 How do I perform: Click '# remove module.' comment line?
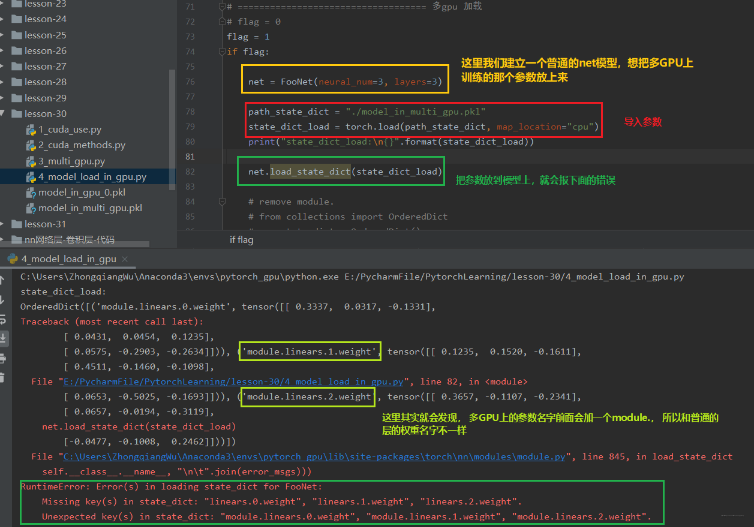coord(291,202)
